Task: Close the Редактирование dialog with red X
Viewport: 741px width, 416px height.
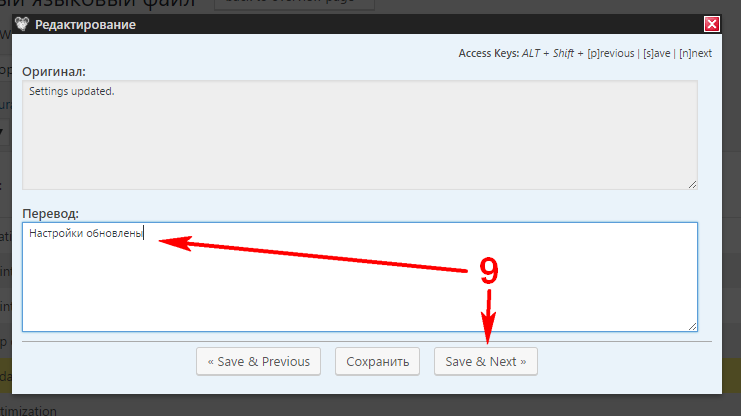Action: [x=712, y=24]
